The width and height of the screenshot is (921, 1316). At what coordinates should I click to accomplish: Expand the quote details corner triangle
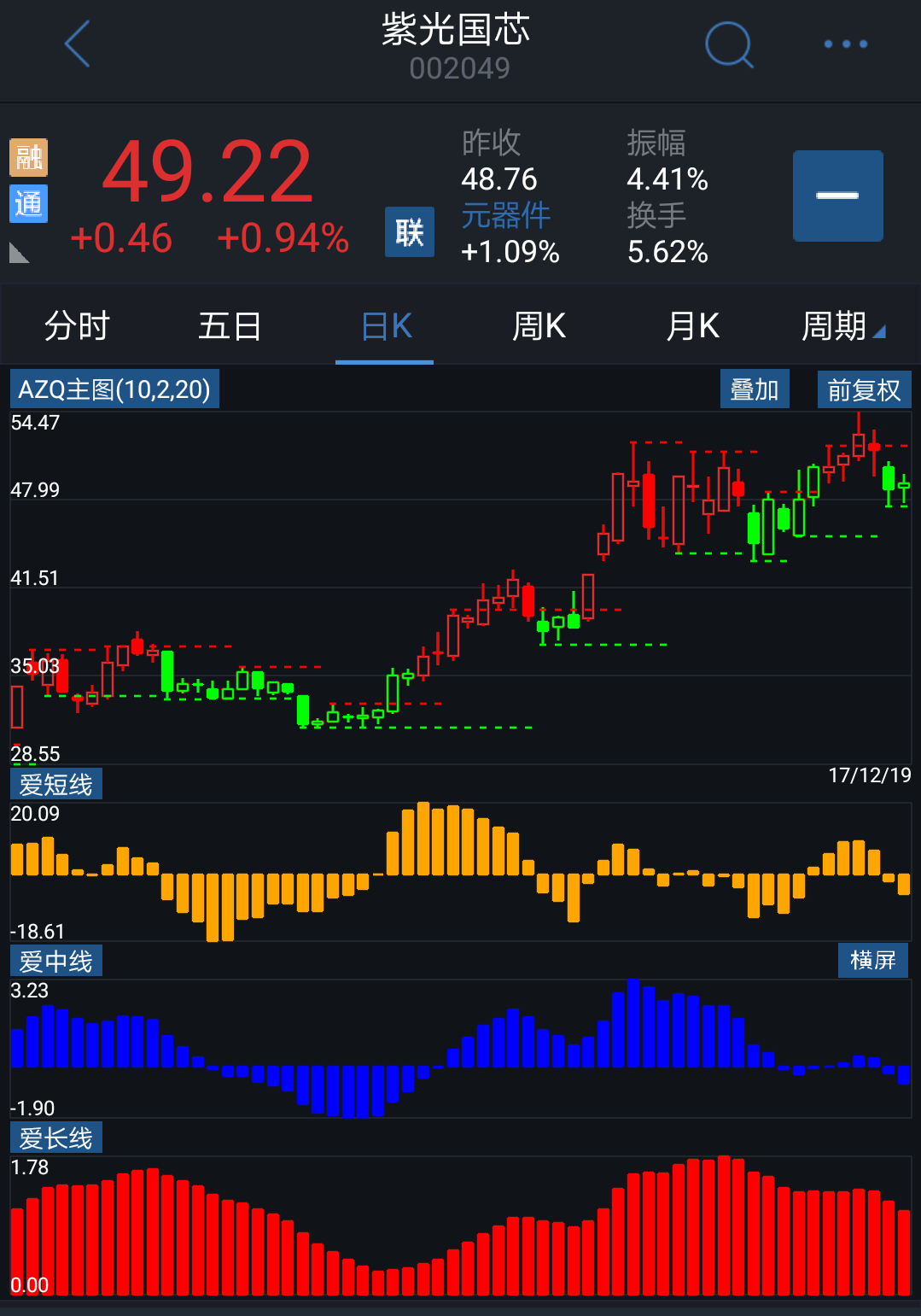tap(19, 253)
